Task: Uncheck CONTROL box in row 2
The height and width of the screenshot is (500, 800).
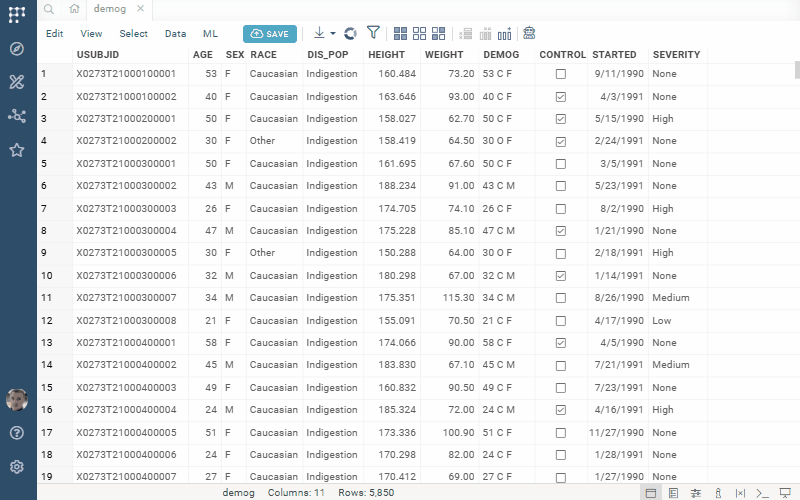Action: point(561,97)
